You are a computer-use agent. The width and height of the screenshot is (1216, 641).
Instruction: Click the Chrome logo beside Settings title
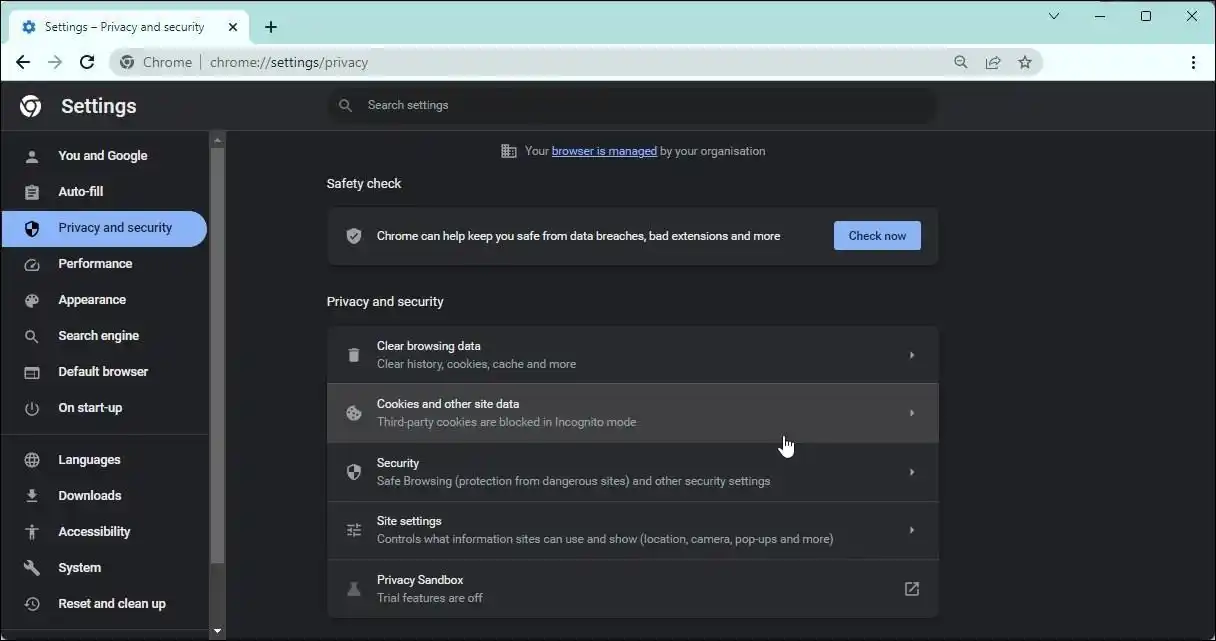(x=31, y=106)
